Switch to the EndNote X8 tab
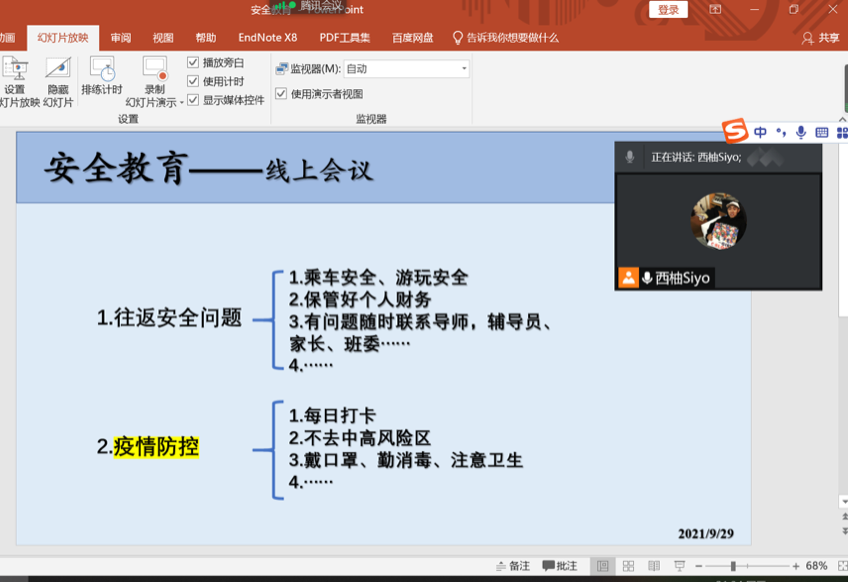848x582 pixels. point(267,38)
